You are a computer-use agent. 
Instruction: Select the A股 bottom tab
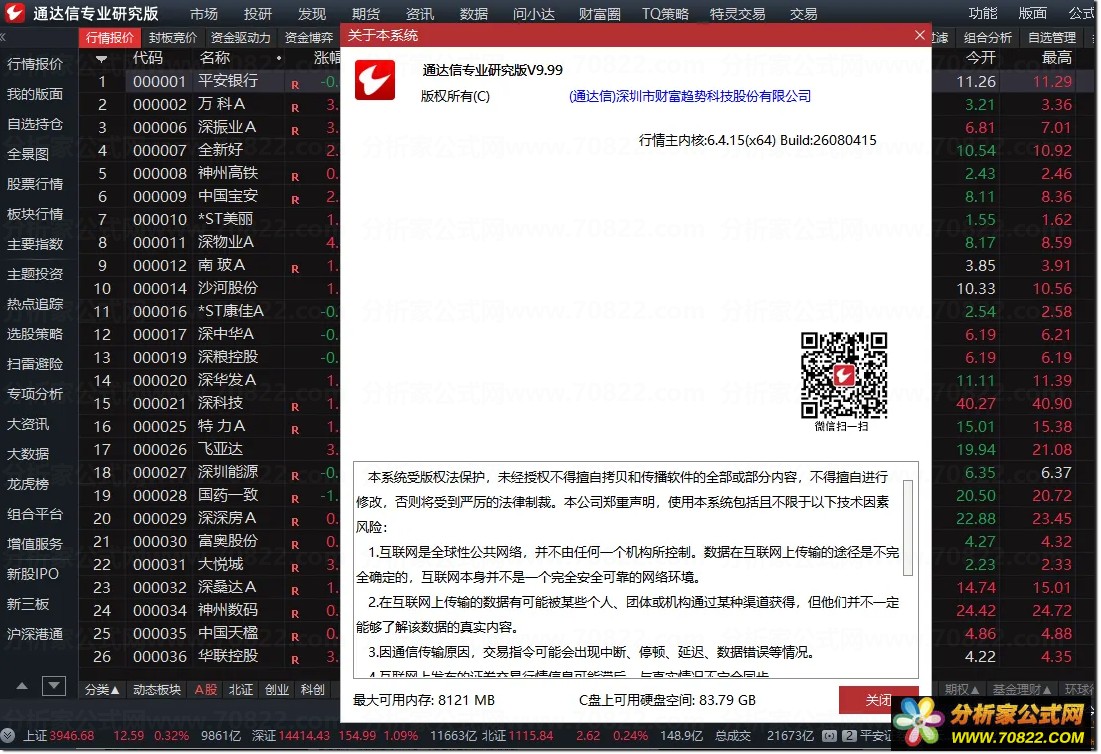point(206,690)
